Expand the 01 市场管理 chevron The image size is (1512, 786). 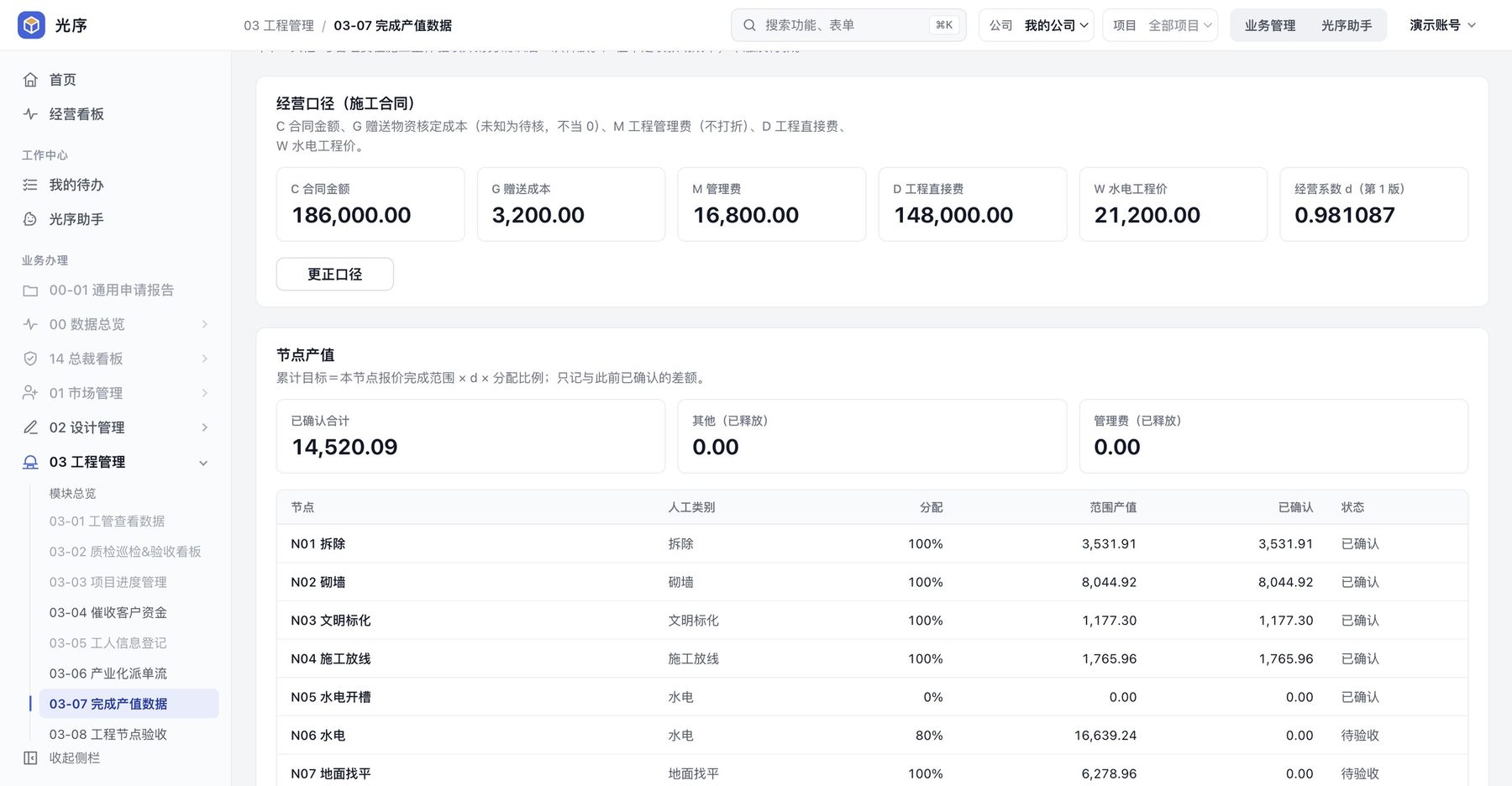205,393
